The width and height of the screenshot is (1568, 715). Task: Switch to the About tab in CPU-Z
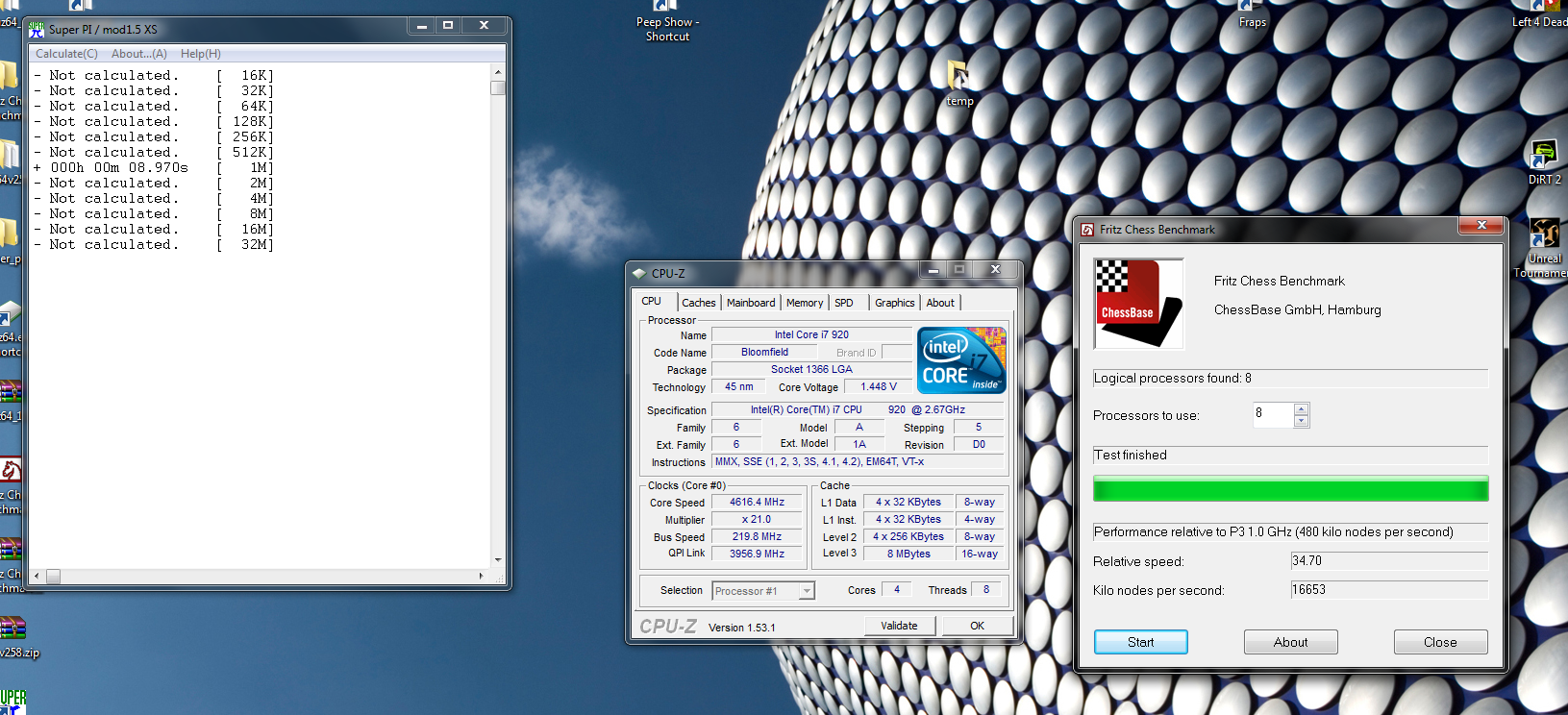(x=940, y=303)
